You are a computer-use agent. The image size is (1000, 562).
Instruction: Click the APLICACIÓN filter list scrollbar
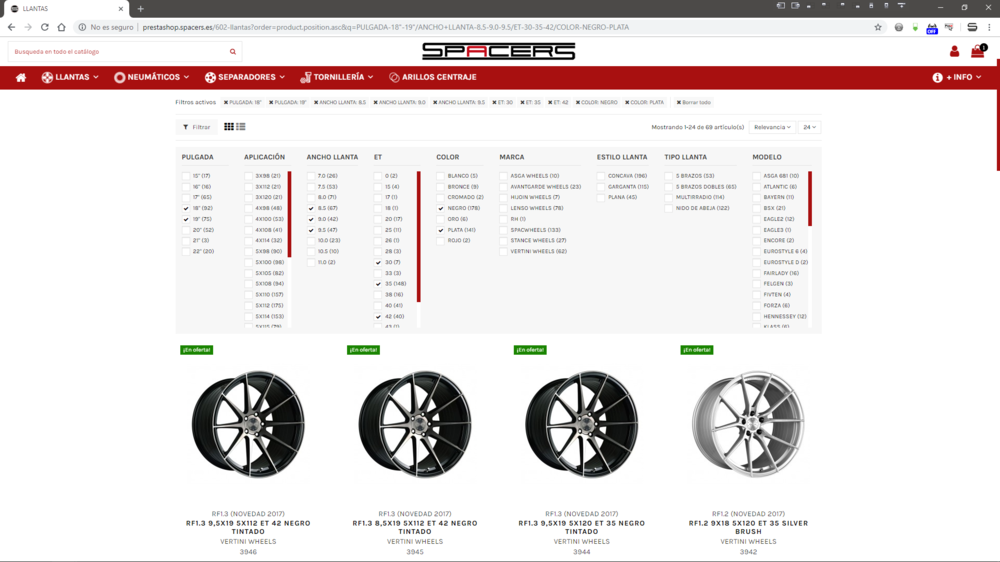click(290, 214)
